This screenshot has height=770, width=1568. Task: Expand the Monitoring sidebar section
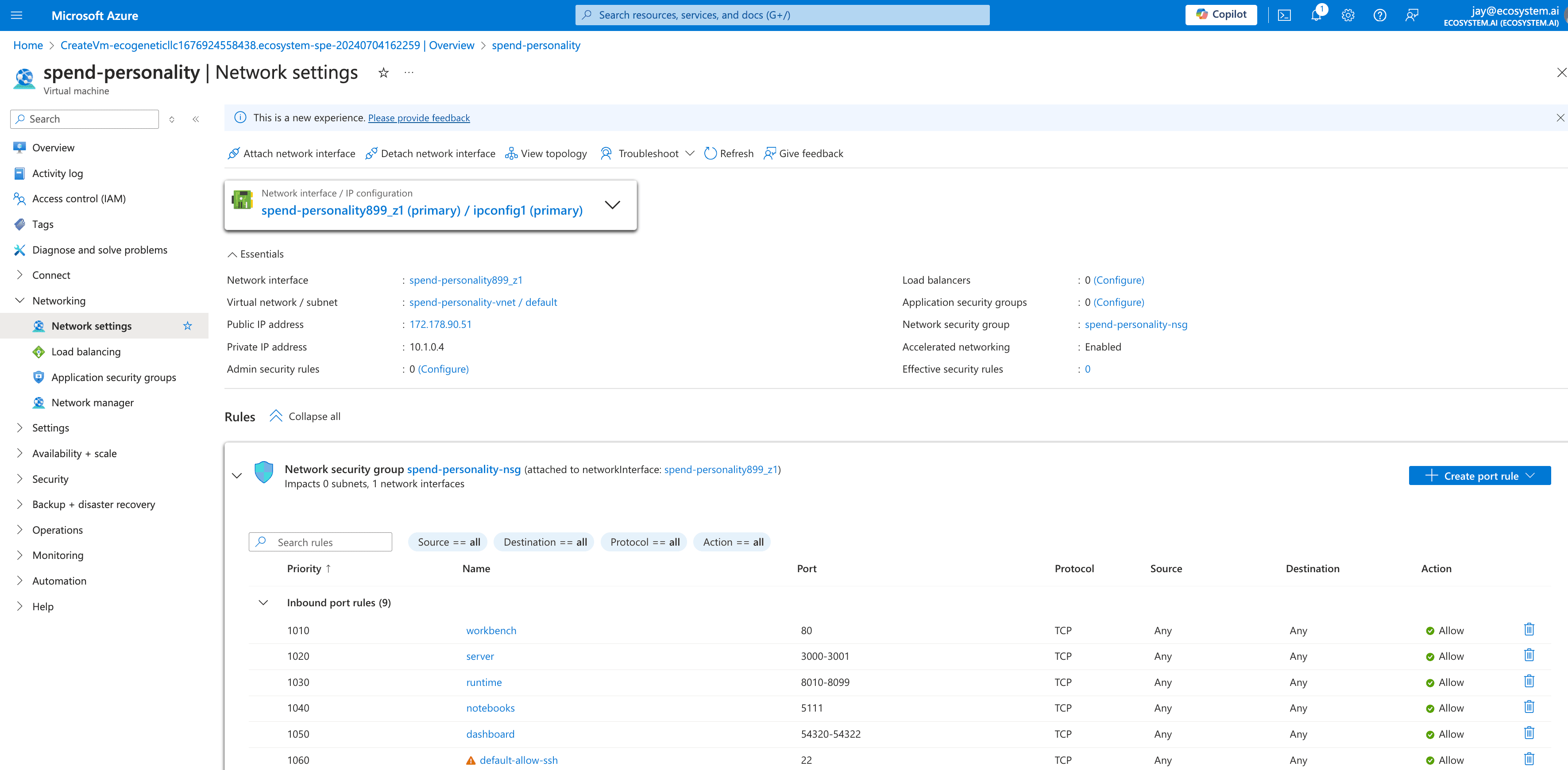pyautogui.click(x=58, y=555)
